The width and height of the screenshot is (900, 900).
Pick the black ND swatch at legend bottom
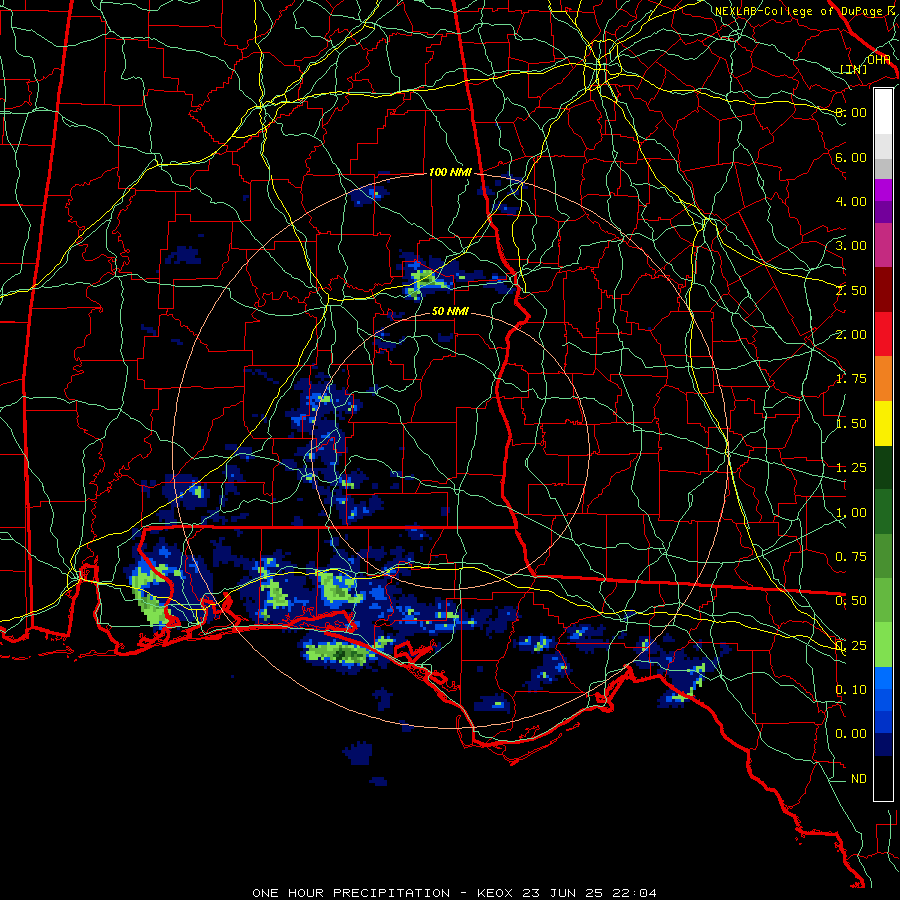tap(883, 778)
